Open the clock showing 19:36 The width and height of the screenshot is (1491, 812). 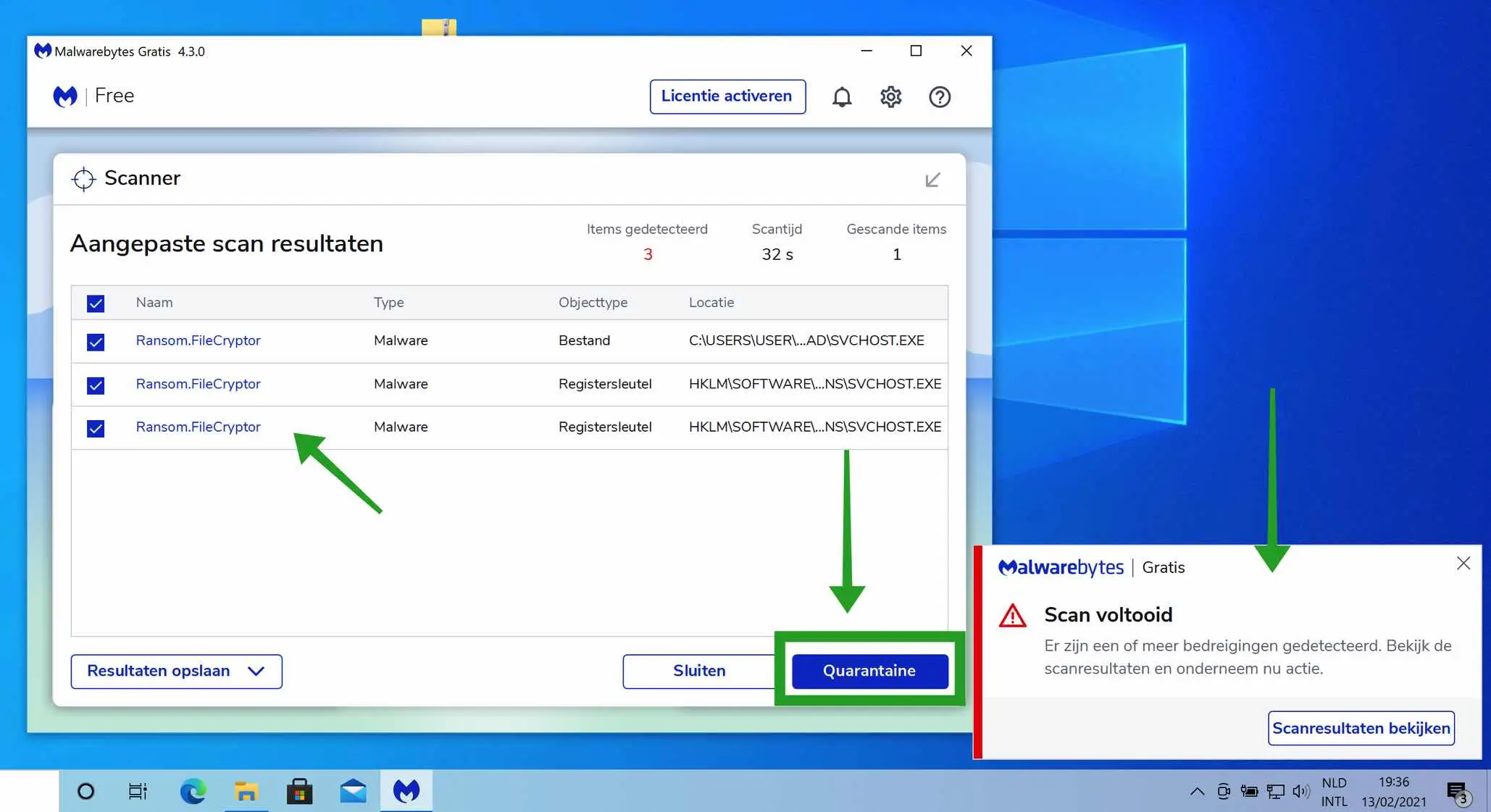1393,792
